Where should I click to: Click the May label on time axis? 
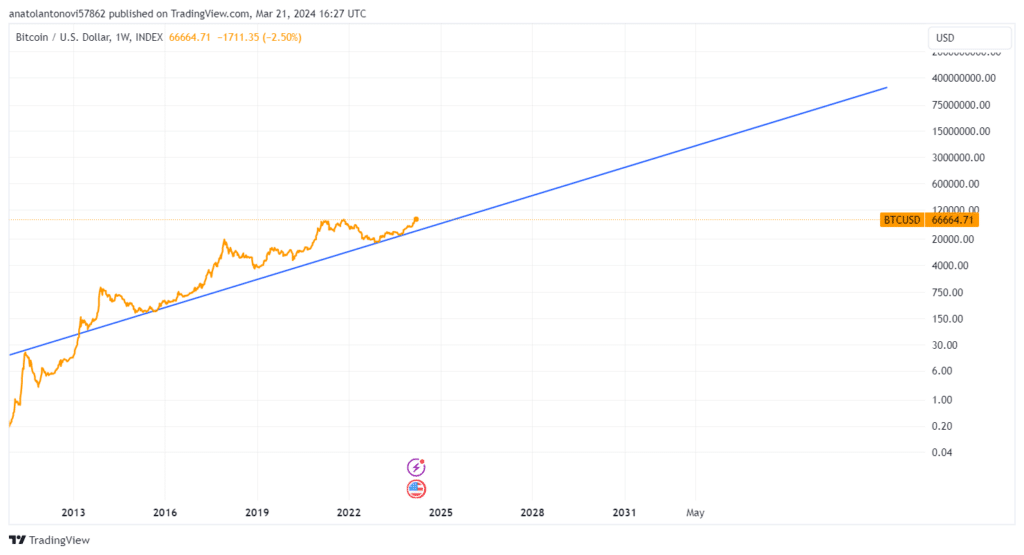point(696,513)
